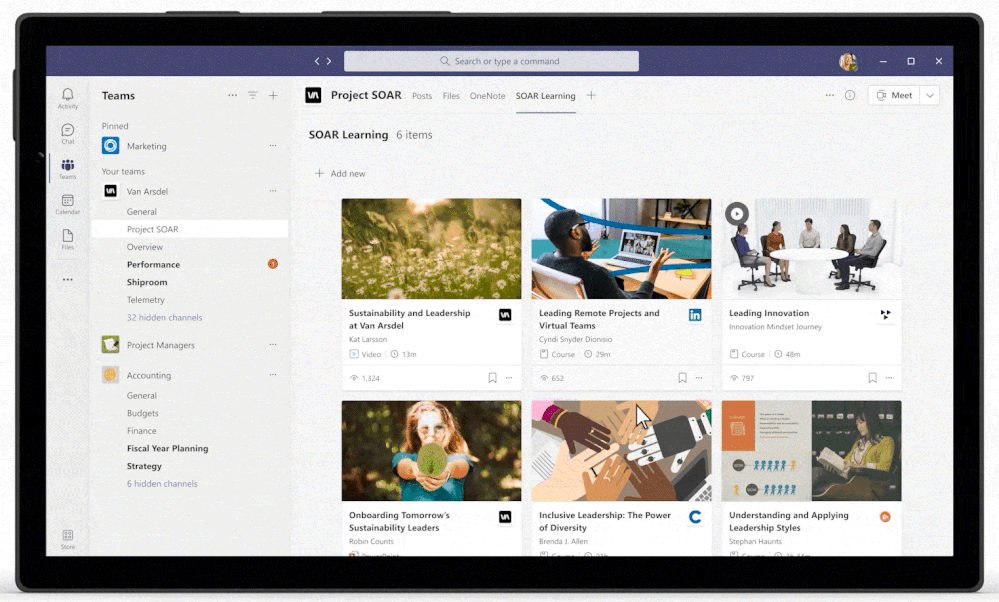Bookmark Leading Remote Projects and Virtual Teams

pos(682,378)
